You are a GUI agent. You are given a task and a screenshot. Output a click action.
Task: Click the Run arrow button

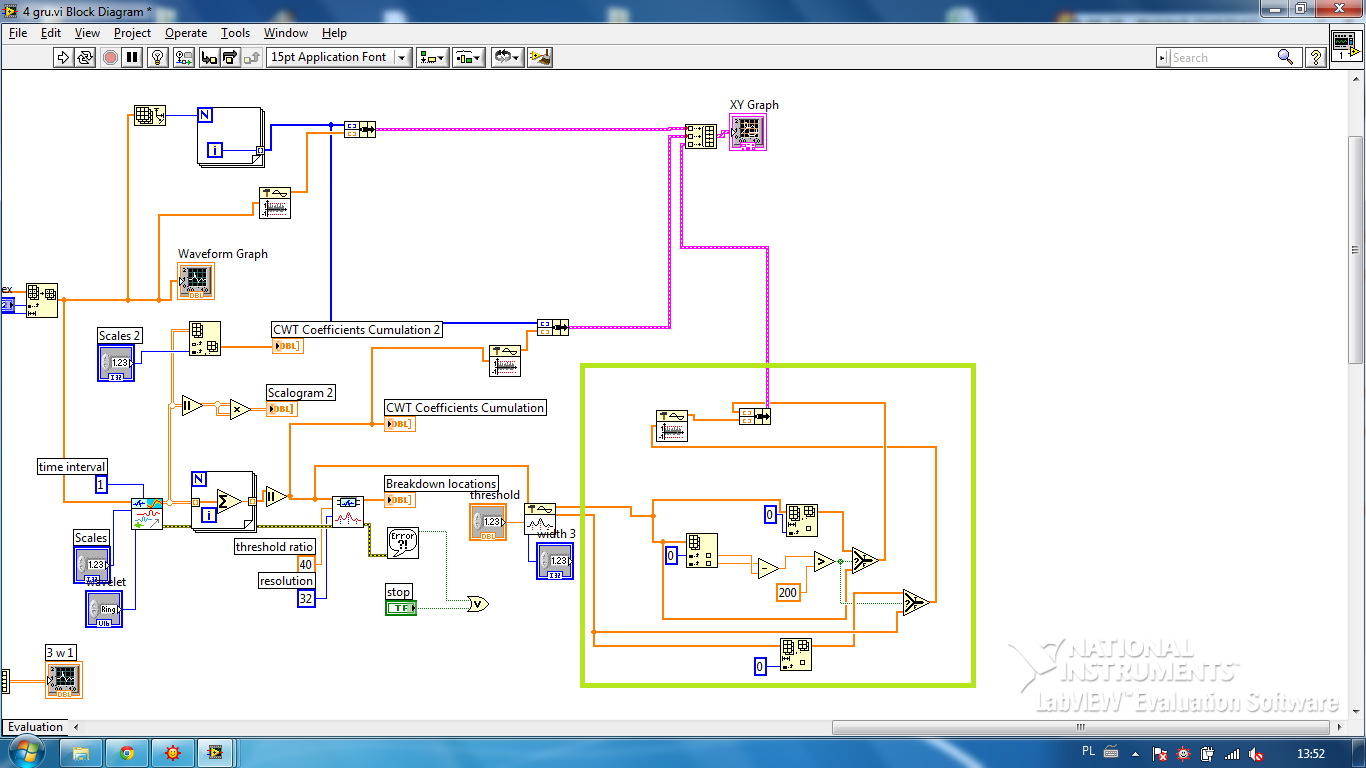(x=63, y=57)
